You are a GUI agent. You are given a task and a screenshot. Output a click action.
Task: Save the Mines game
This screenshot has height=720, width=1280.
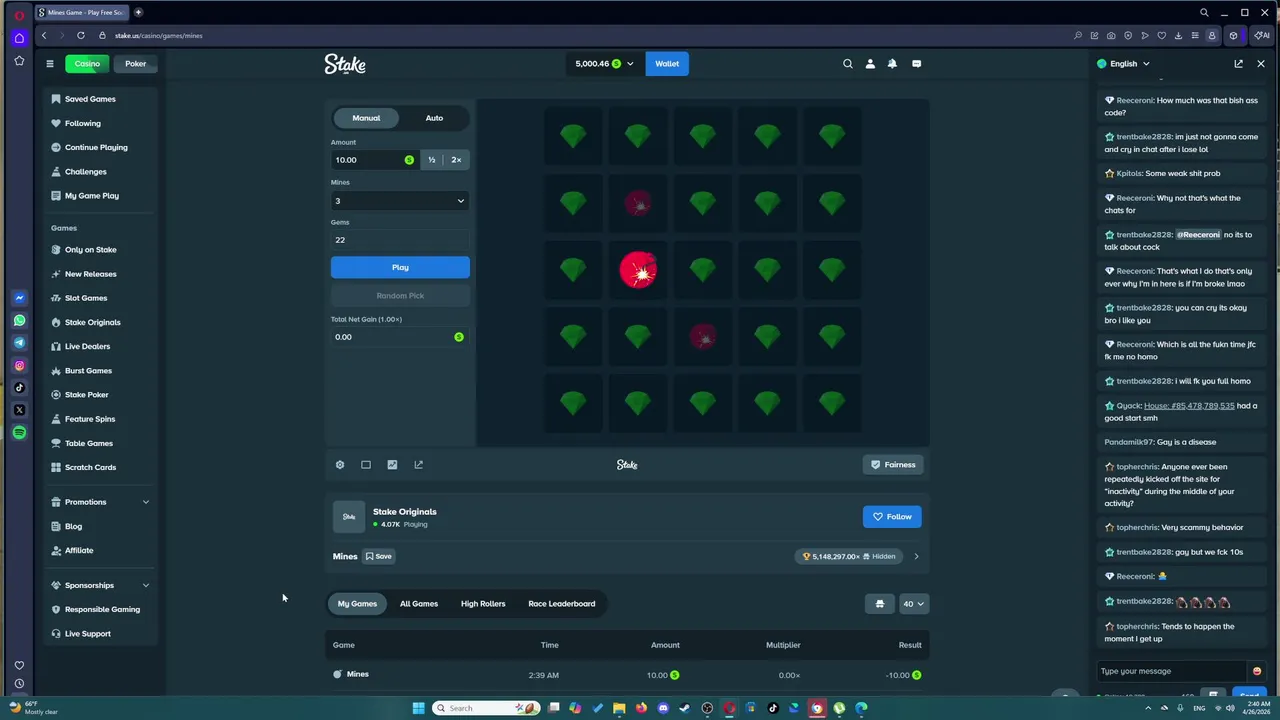[378, 556]
